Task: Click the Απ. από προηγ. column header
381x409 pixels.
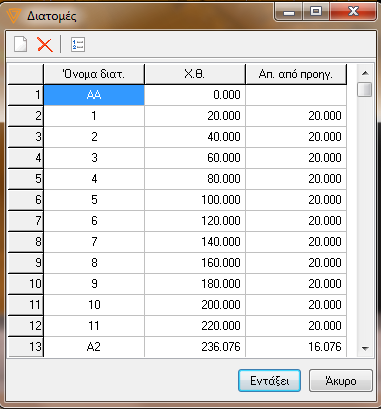Action: (296, 74)
